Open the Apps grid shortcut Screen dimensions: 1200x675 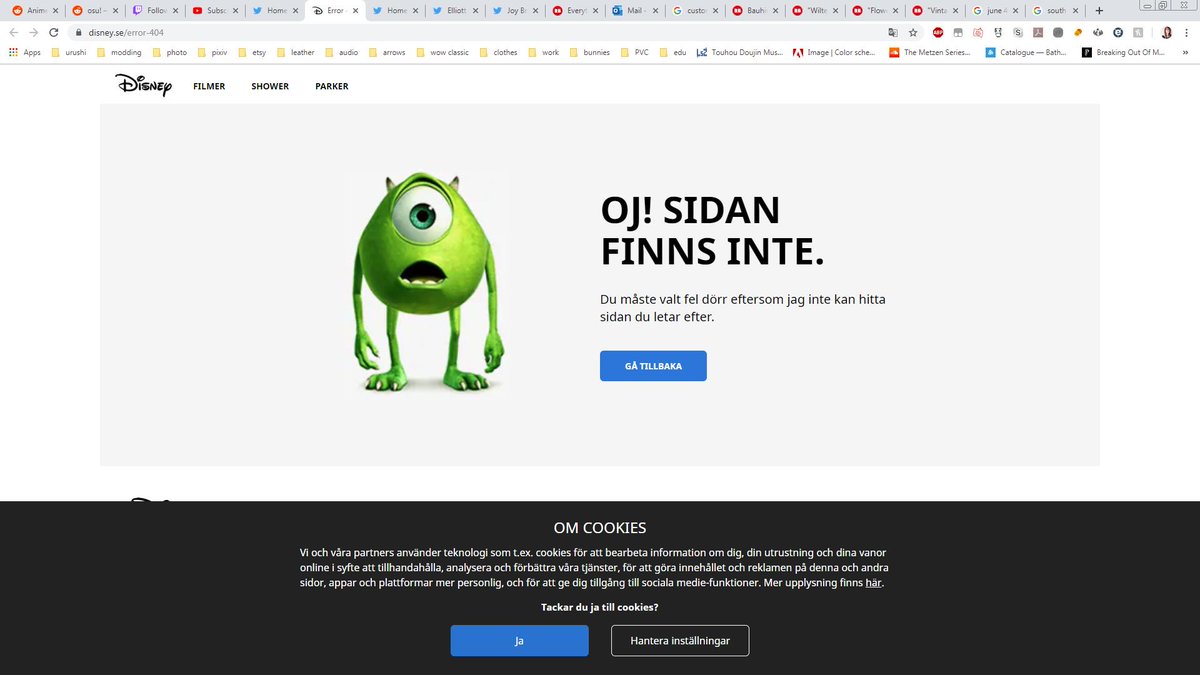[24, 52]
